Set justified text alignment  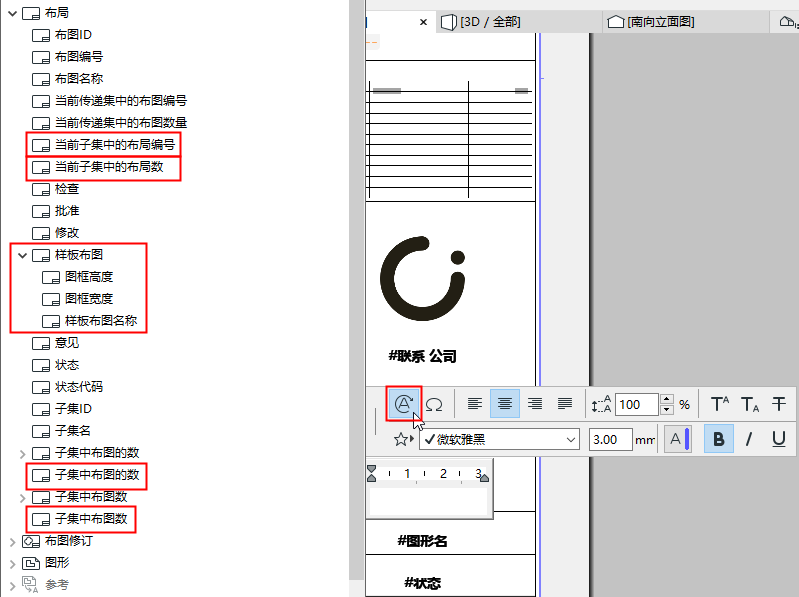pyautogui.click(x=565, y=404)
